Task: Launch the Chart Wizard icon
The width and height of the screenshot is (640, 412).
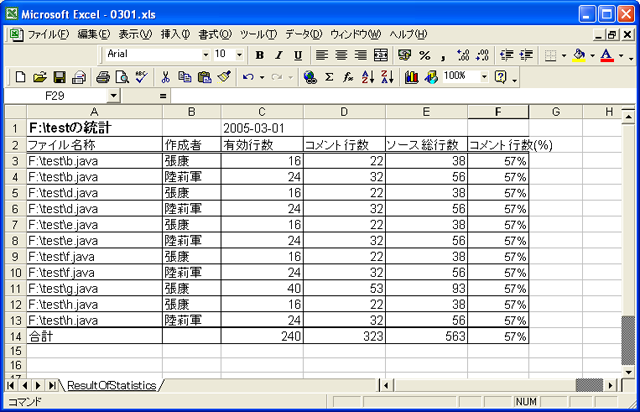Action: [x=412, y=76]
